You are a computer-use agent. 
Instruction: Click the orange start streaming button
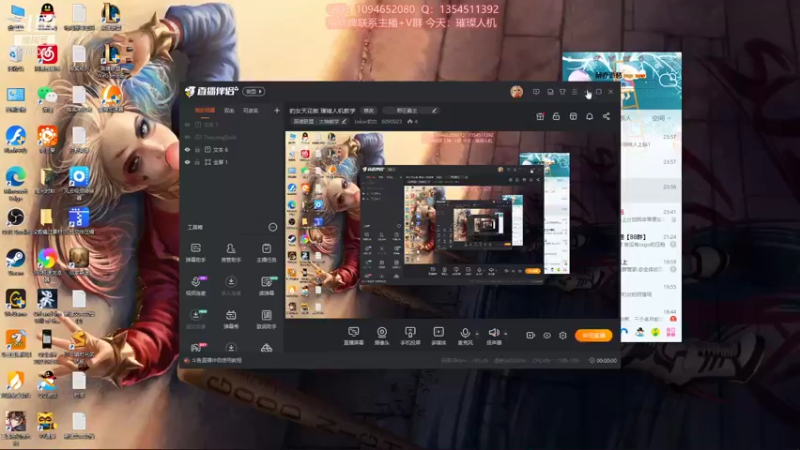(593, 335)
